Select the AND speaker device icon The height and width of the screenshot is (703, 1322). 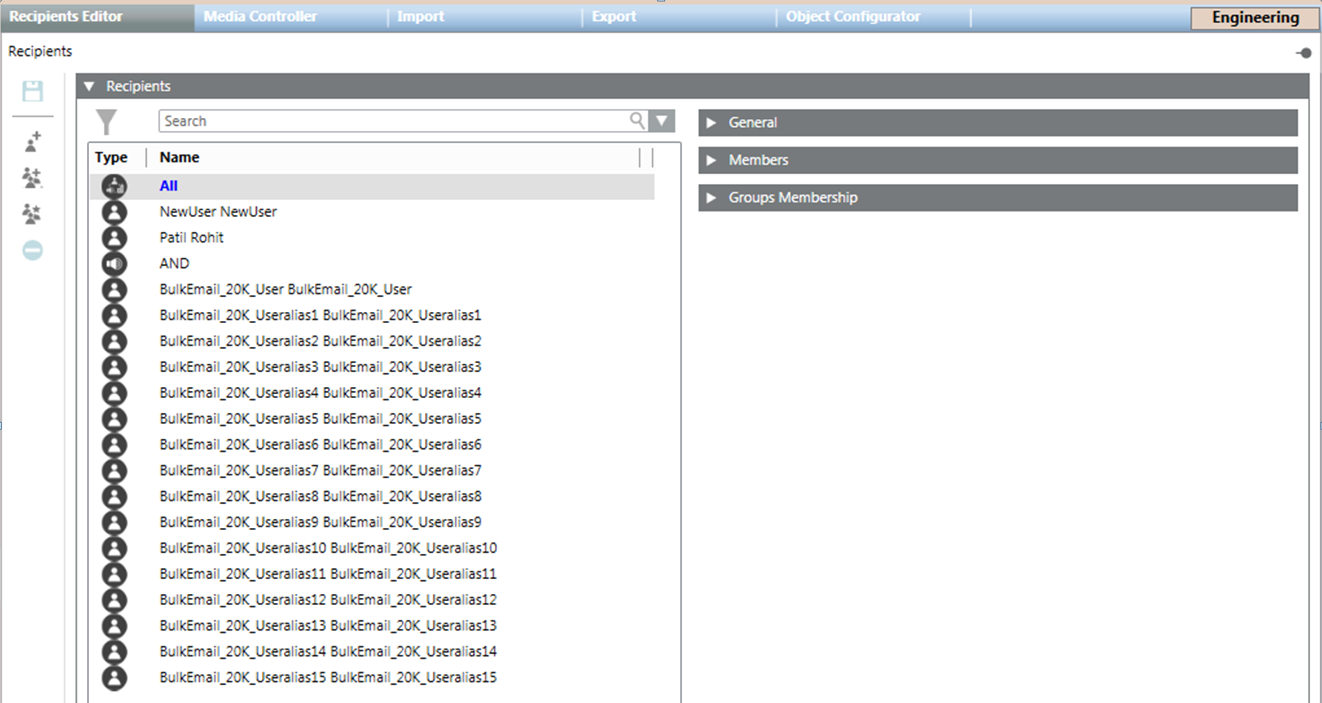(x=115, y=264)
